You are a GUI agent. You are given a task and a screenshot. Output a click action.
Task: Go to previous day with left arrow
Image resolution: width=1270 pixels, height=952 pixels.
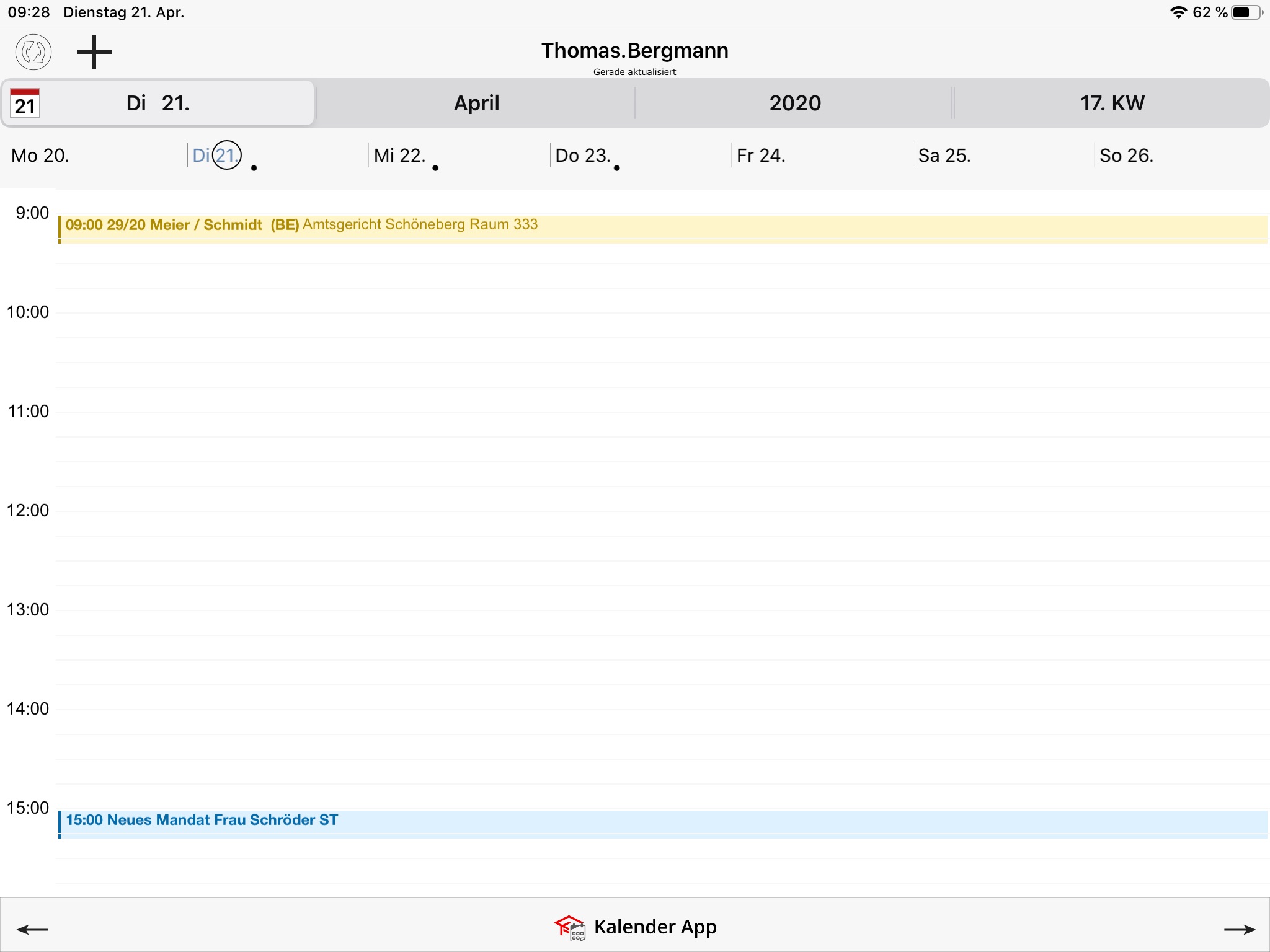click(32, 929)
